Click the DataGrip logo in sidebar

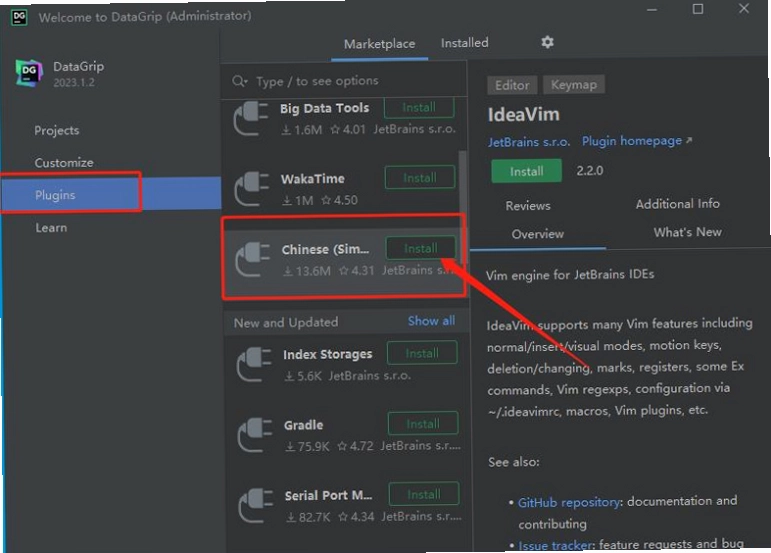tap(29, 73)
